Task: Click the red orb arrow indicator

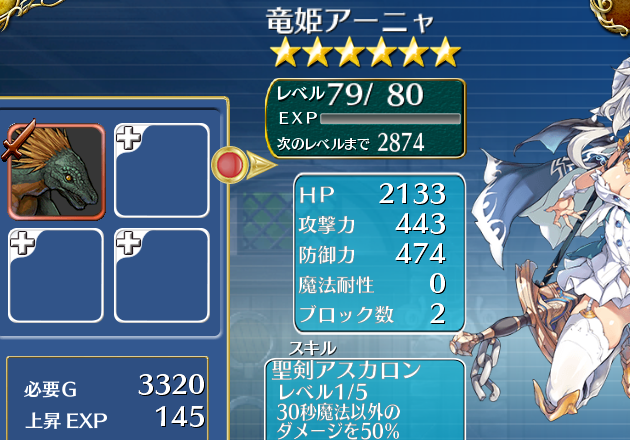Action: pyautogui.click(x=243, y=165)
